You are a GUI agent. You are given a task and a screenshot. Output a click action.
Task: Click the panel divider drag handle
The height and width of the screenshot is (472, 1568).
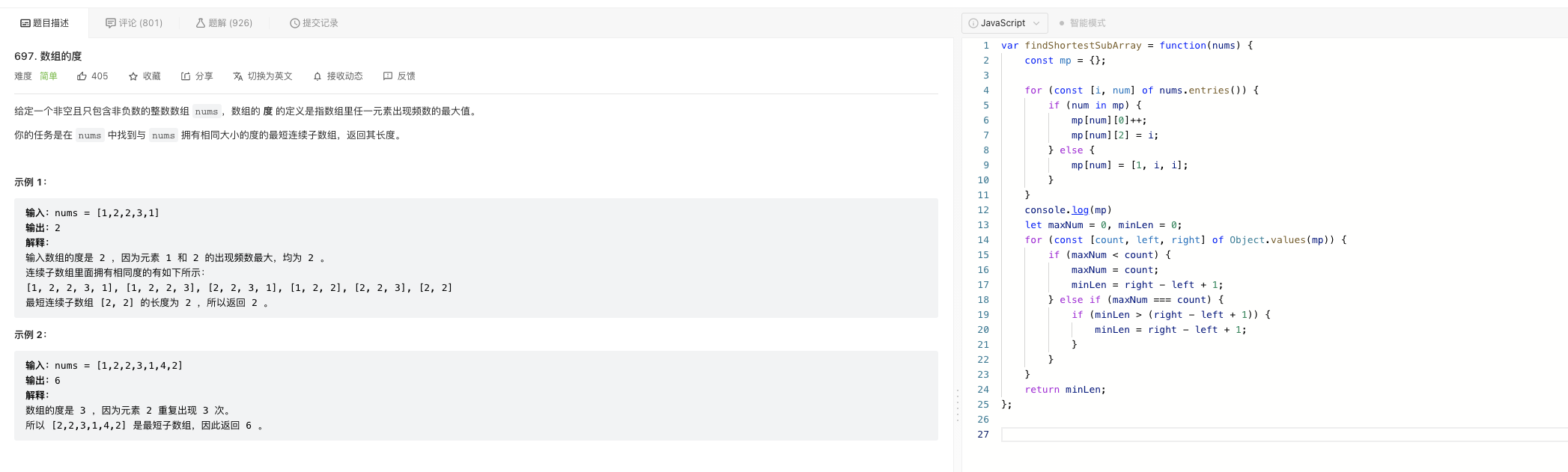(957, 405)
